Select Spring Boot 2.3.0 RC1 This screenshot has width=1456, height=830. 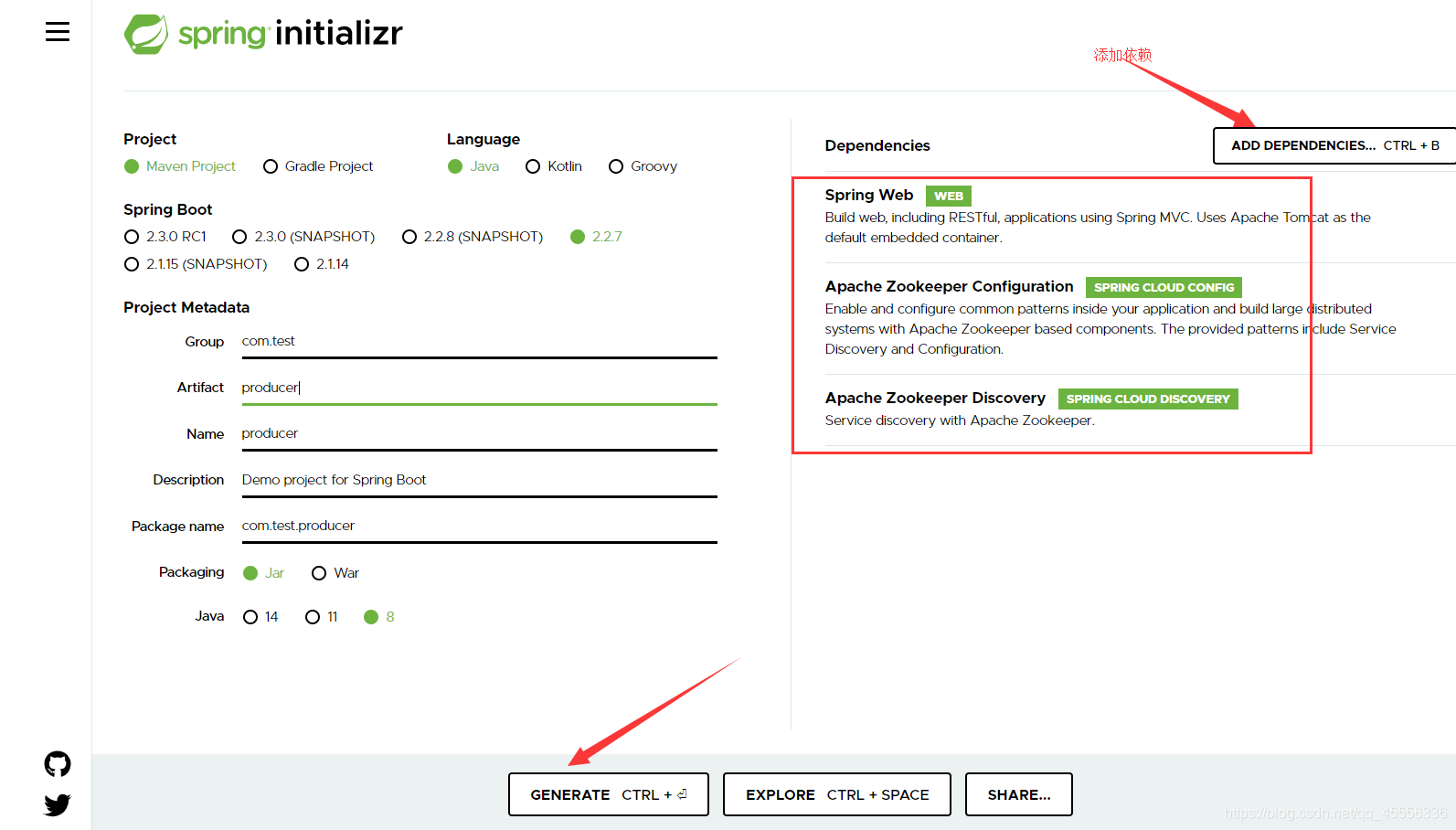pyautogui.click(x=165, y=237)
